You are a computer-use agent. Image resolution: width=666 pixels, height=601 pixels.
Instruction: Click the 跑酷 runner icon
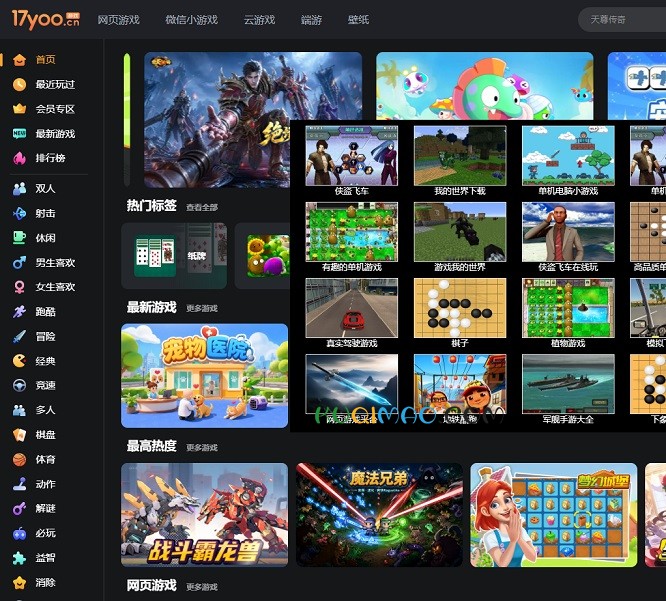(x=19, y=312)
